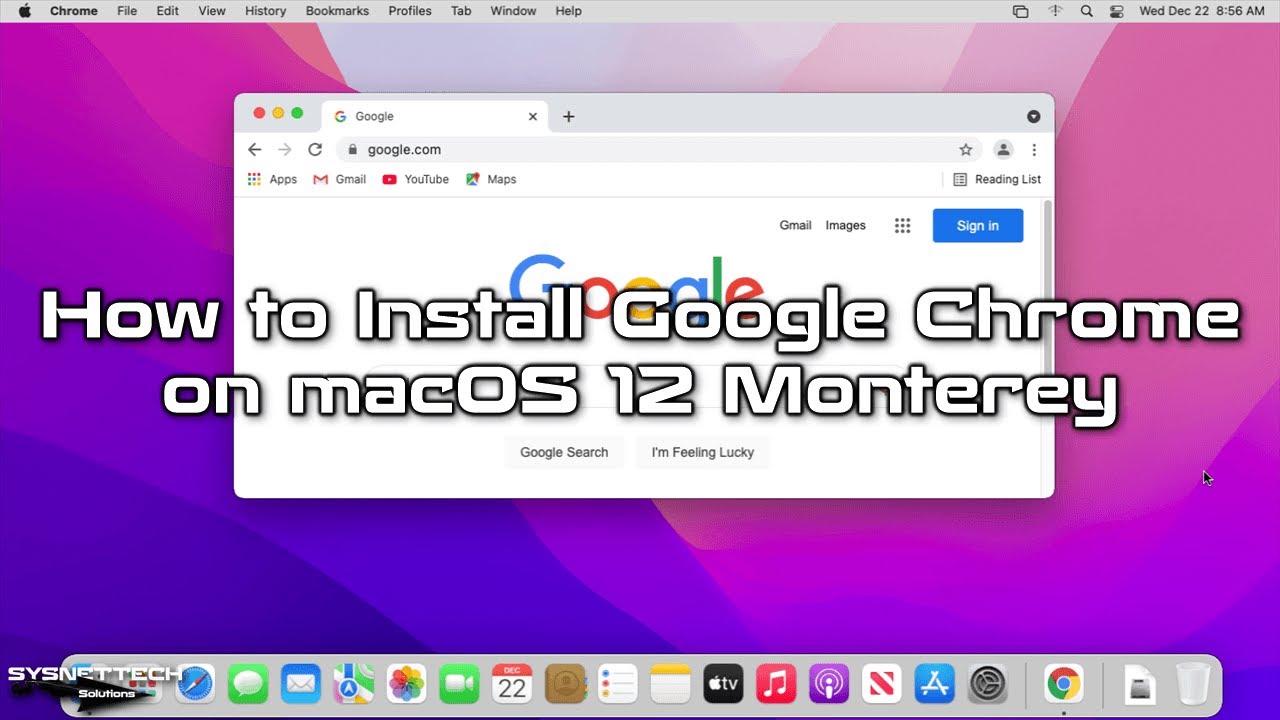This screenshot has width=1280, height=720.
Task: Launch Apple TV from the Dock
Action: pyautogui.click(x=724, y=684)
